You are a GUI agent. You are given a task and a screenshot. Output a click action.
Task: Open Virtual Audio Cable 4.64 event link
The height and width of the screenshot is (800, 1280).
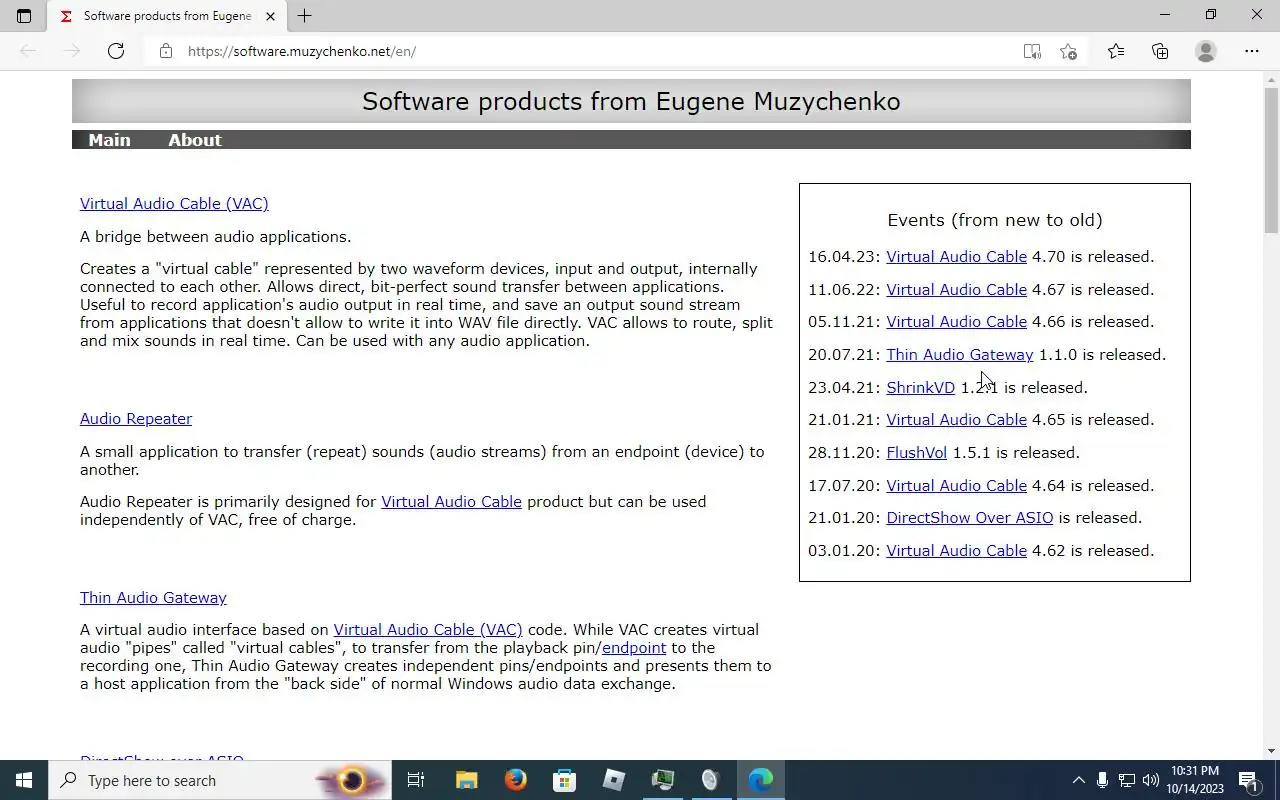[x=956, y=486]
